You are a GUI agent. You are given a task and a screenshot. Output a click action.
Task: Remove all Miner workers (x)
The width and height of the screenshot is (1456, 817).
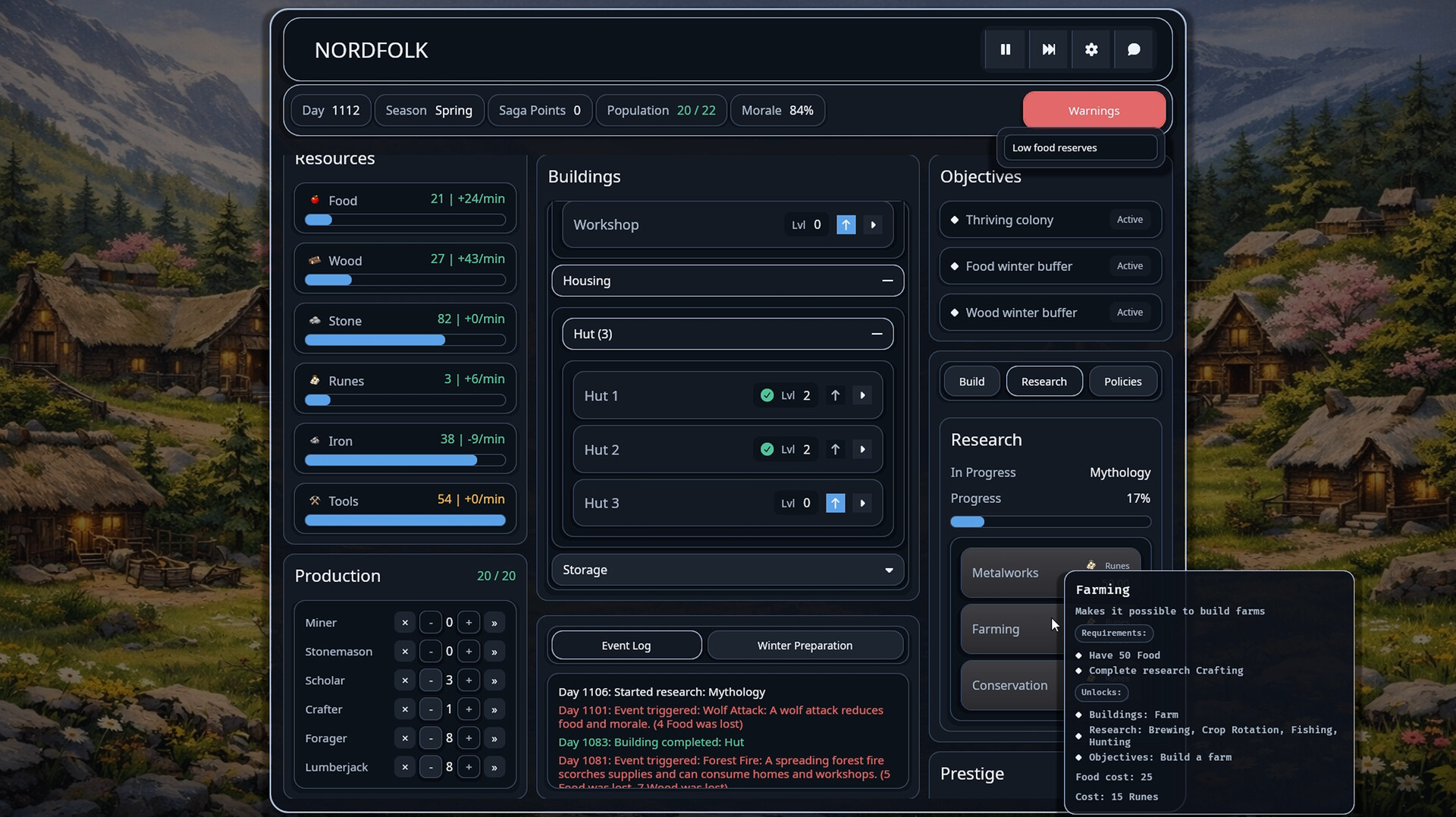(x=405, y=623)
